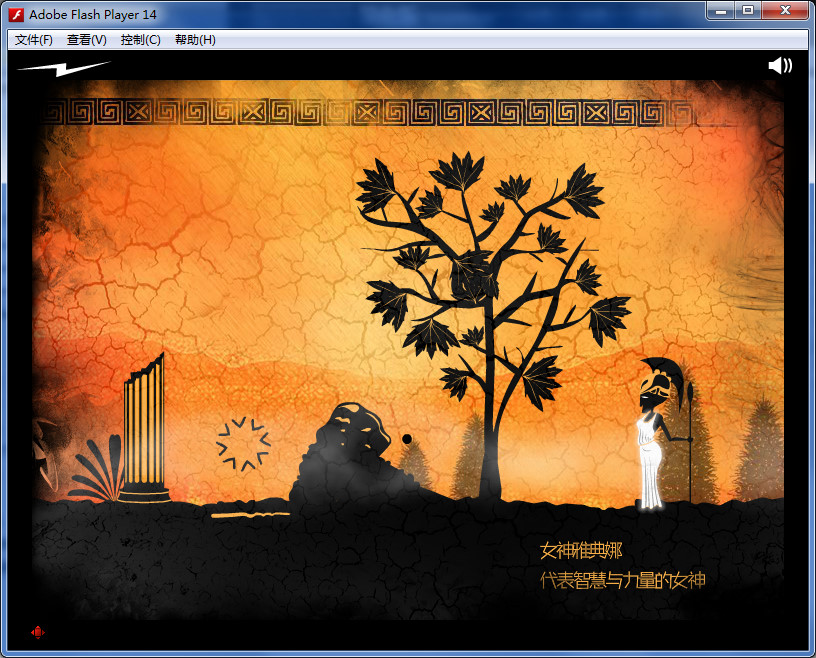816x658 pixels.
Task: Minimize the Flash Player window
Action: pyautogui.click(x=721, y=10)
